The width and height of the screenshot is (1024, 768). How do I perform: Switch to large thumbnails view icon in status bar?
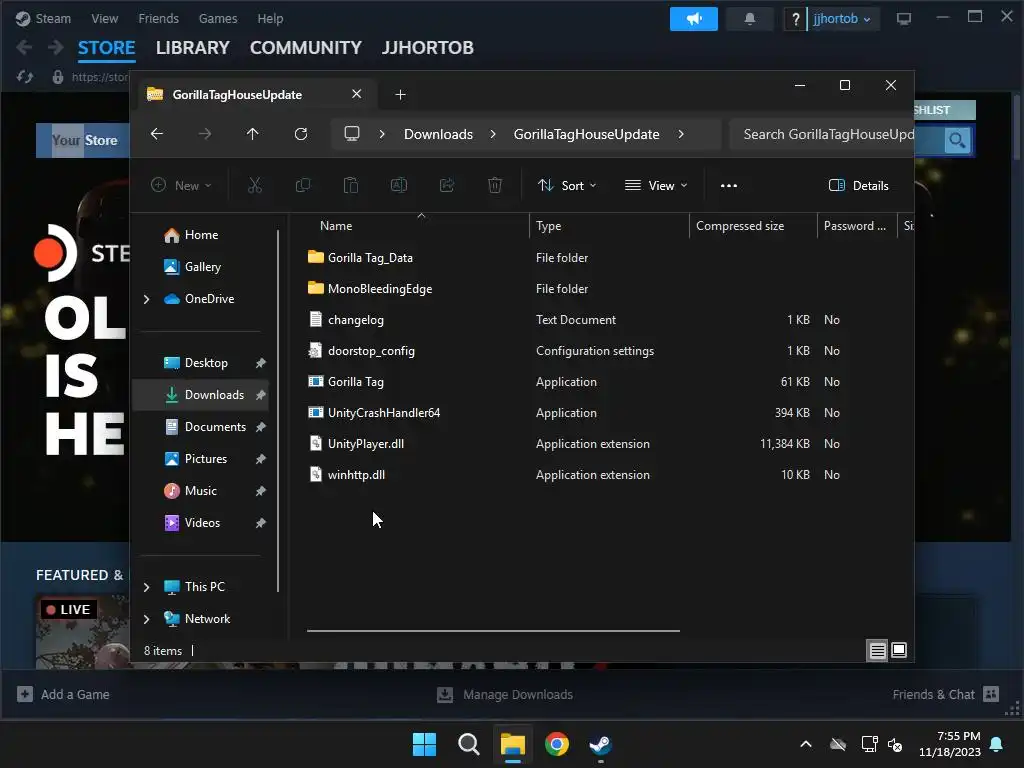click(899, 650)
